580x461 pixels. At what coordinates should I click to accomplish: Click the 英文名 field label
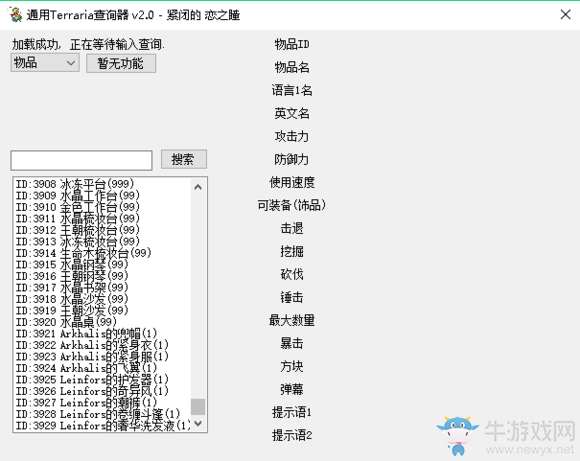coord(292,113)
